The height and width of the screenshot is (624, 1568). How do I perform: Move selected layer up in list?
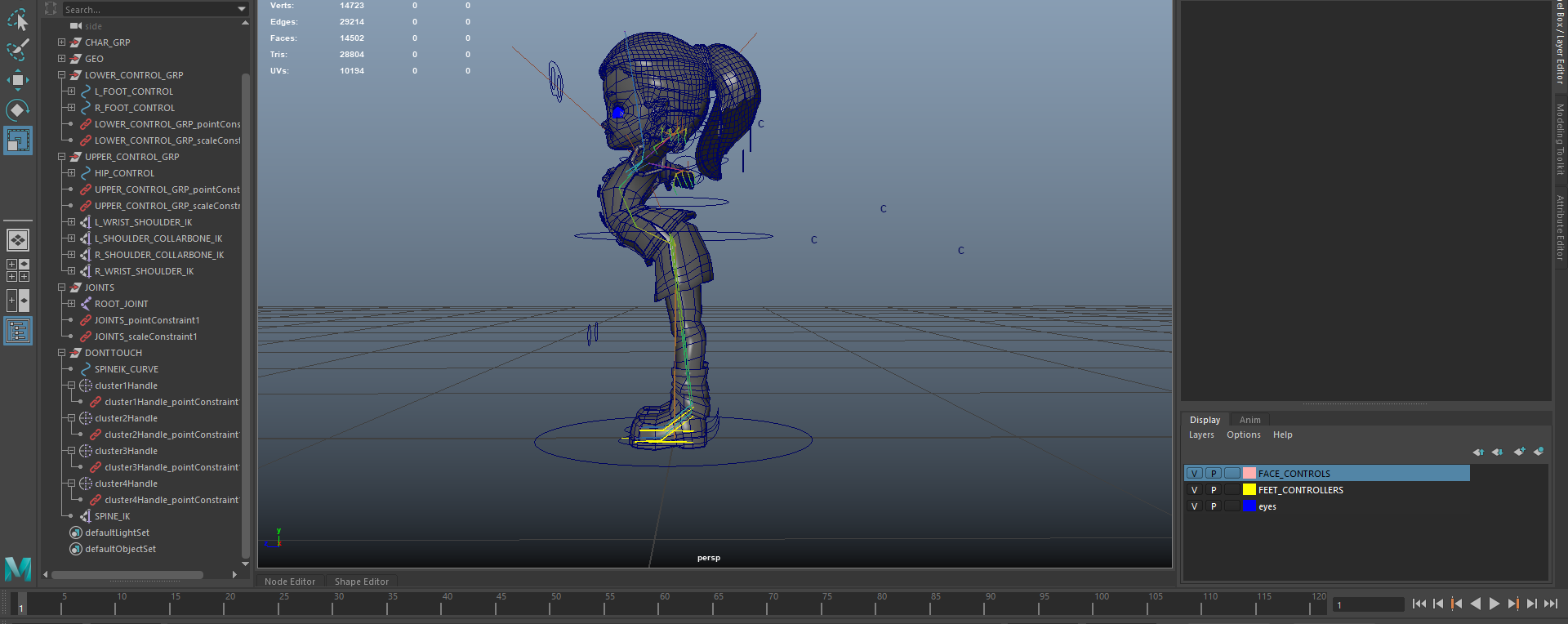pos(1478,452)
